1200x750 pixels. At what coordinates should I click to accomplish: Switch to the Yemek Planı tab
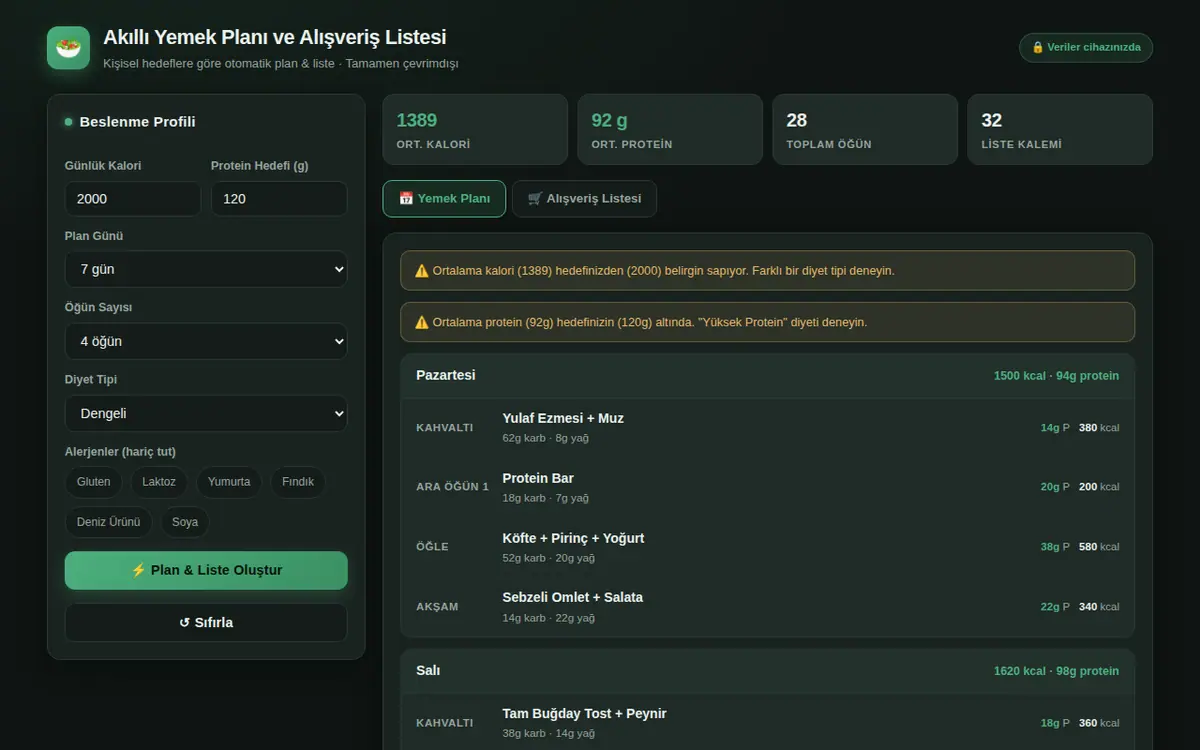444,198
